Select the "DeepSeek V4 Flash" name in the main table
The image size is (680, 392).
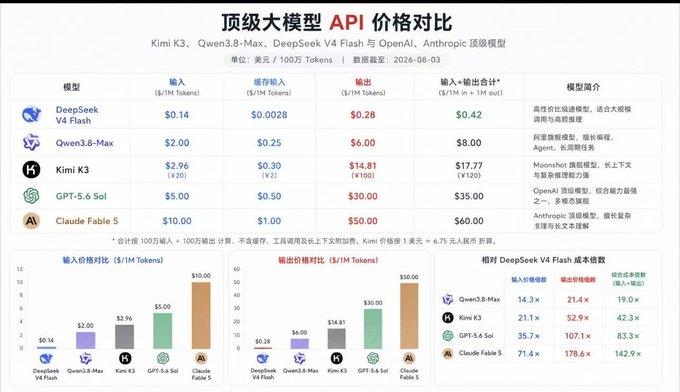click(77, 115)
